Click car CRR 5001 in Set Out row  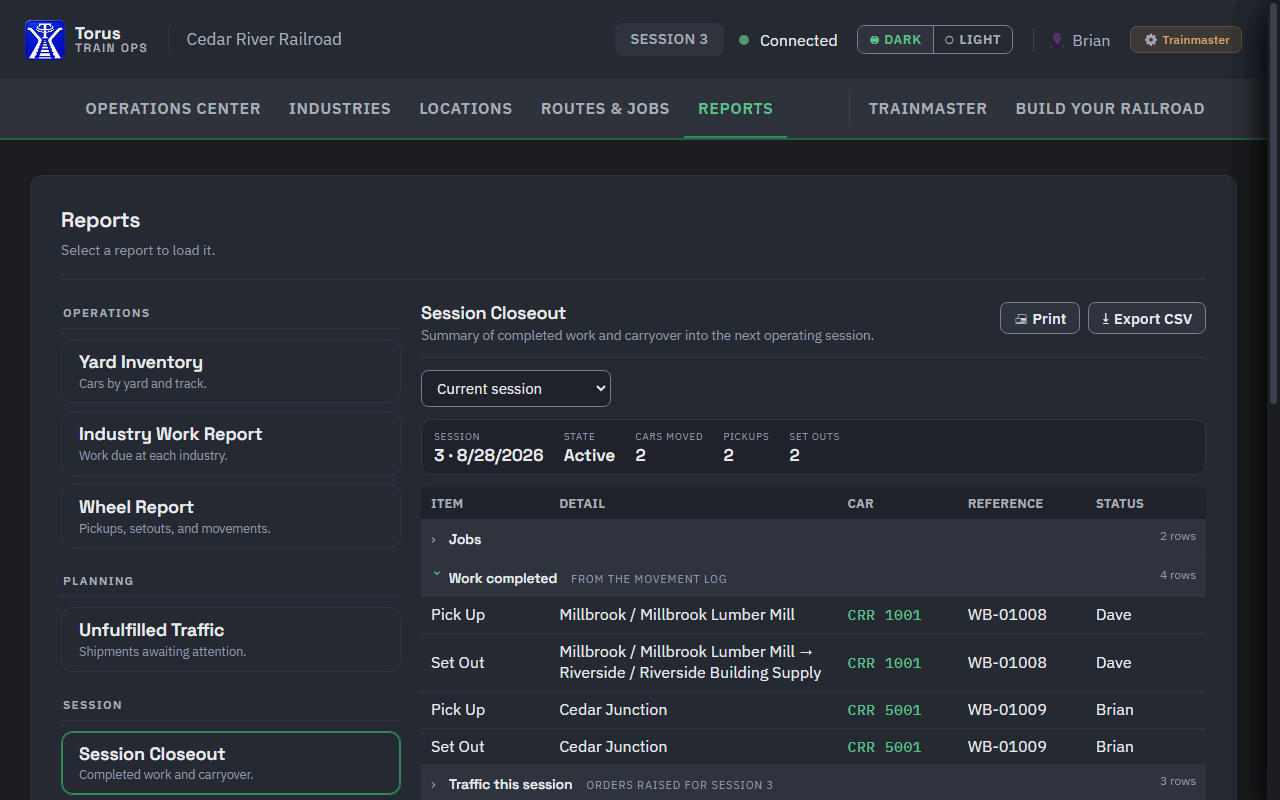pyautogui.click(x=884, y=747)
